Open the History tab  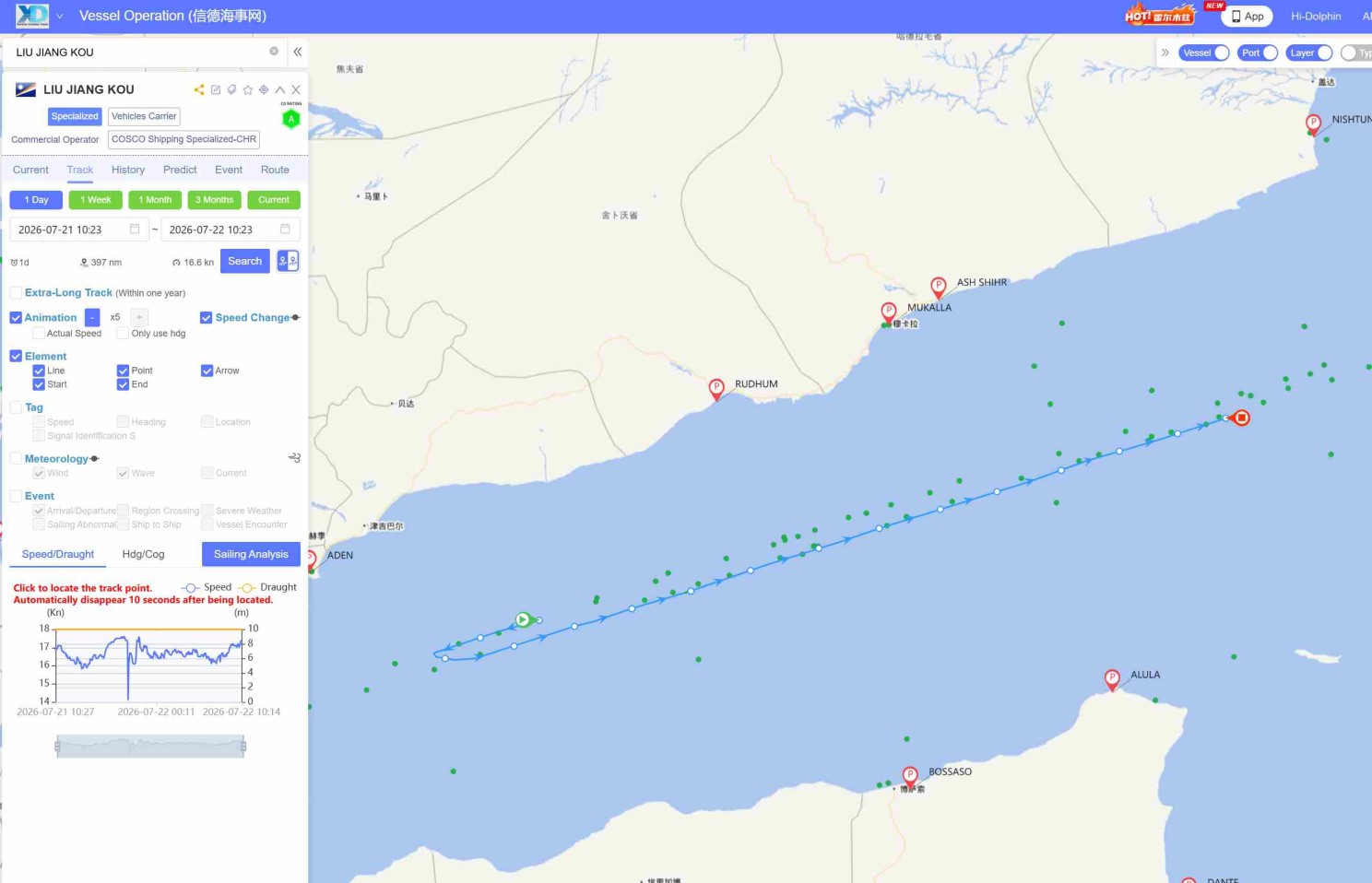(x=128, y=170)
